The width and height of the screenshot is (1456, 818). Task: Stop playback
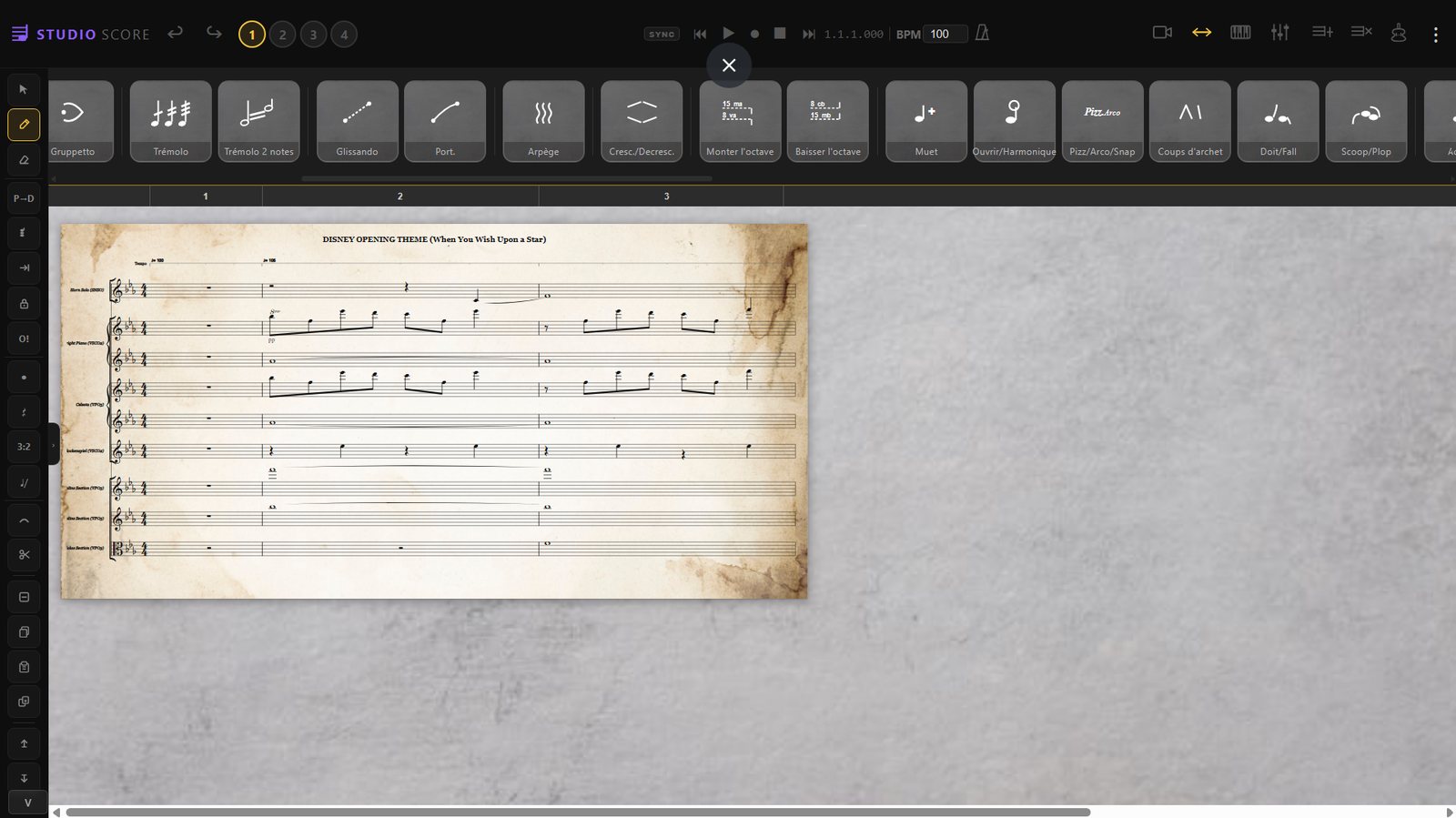(x=780, y=33)
